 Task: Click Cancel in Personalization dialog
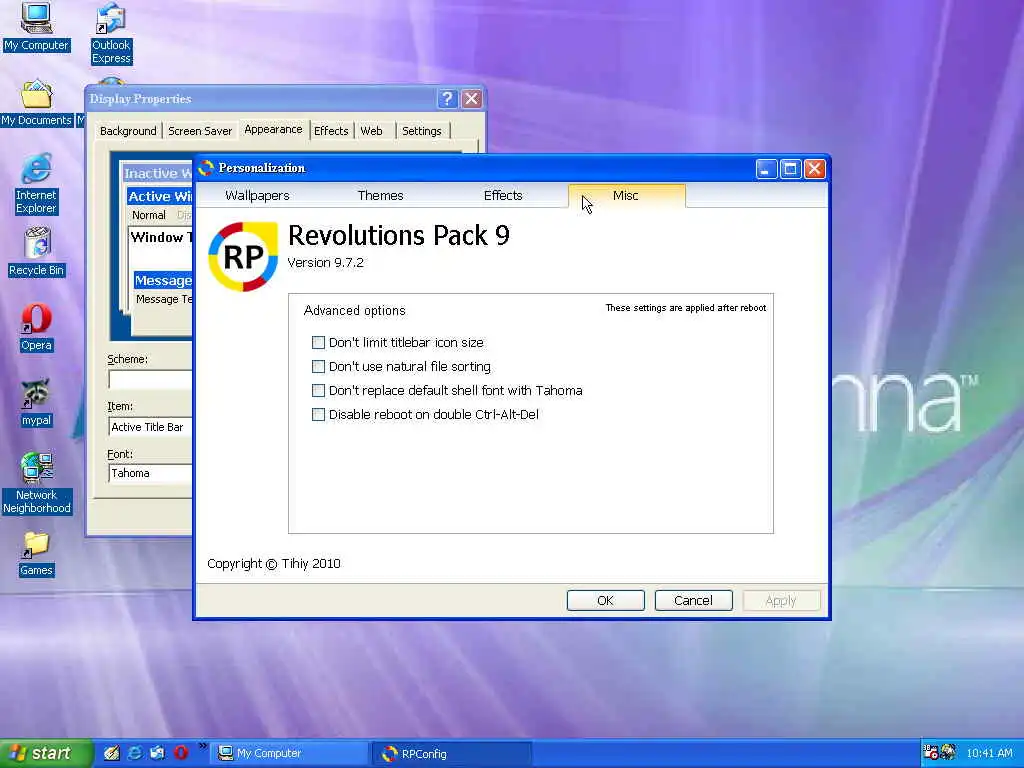click(x=694, y=600)
